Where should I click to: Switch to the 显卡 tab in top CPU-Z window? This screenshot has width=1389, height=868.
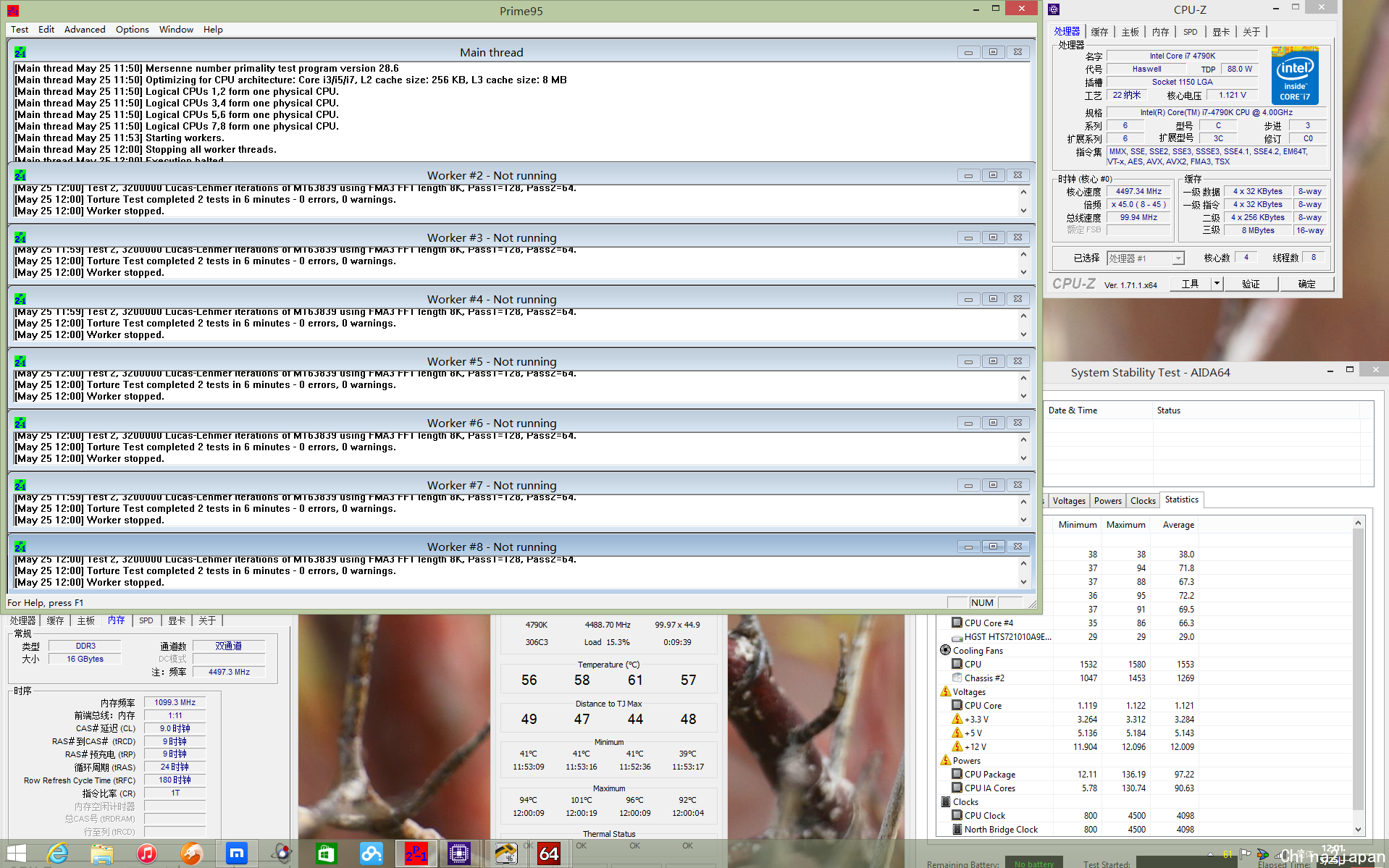(1221, 32)
